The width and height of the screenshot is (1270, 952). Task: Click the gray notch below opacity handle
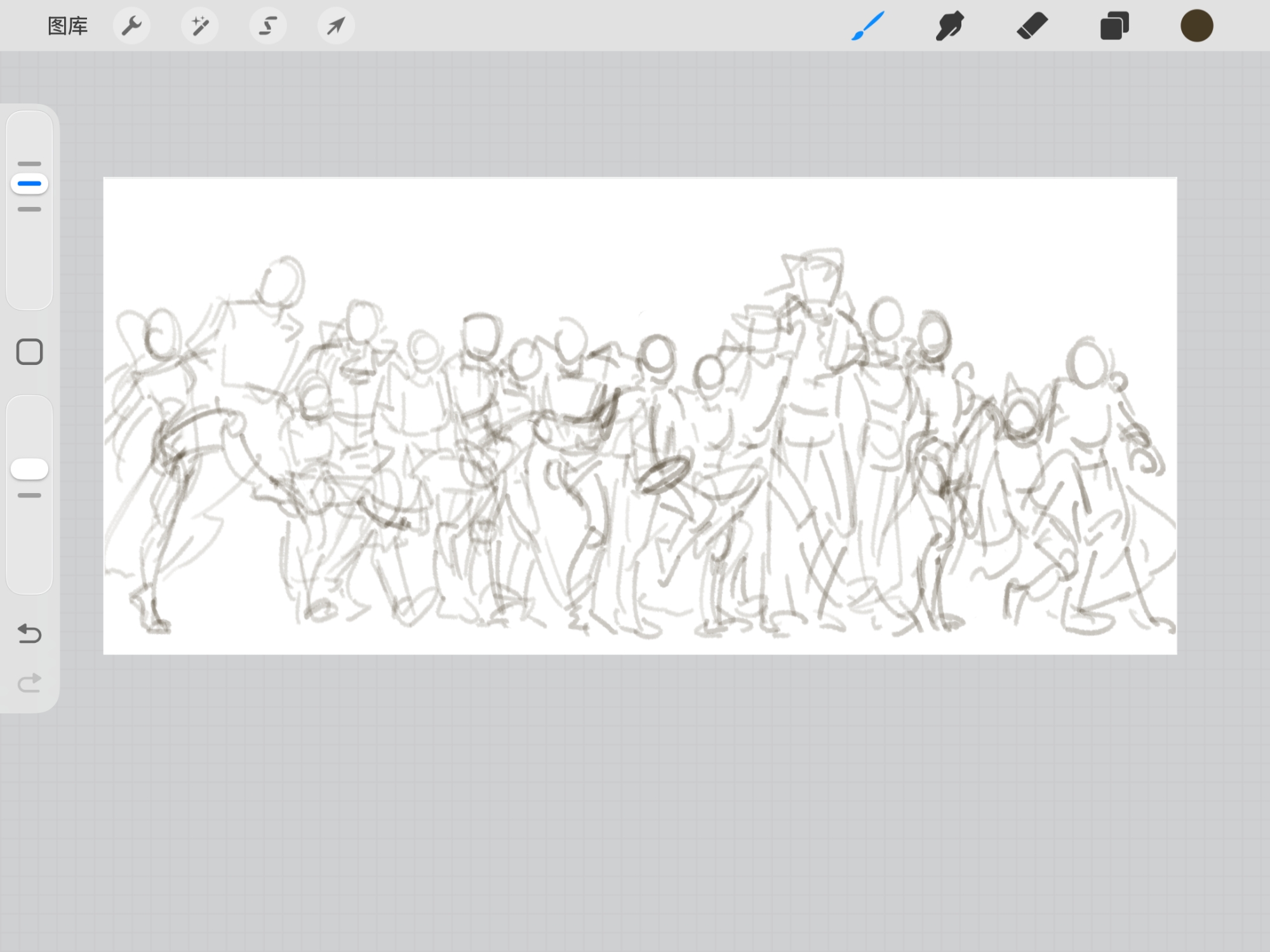(29, 495)
